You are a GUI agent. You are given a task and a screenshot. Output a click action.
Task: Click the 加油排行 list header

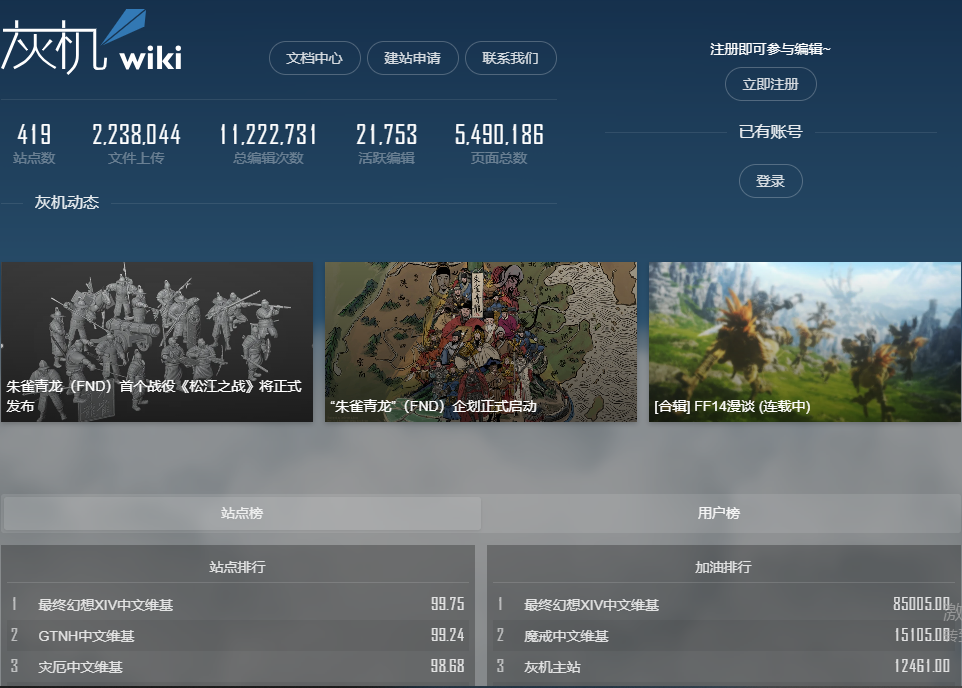723,567
